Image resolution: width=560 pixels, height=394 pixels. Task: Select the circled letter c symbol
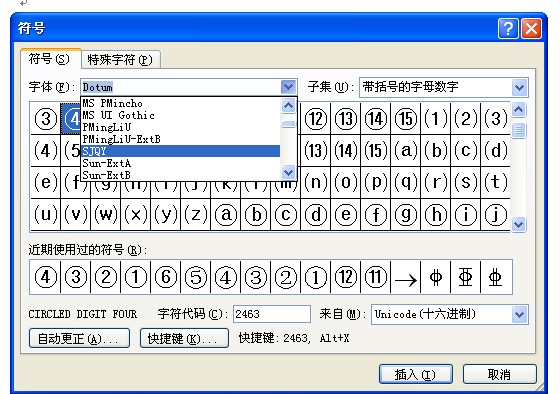[286, 214]
